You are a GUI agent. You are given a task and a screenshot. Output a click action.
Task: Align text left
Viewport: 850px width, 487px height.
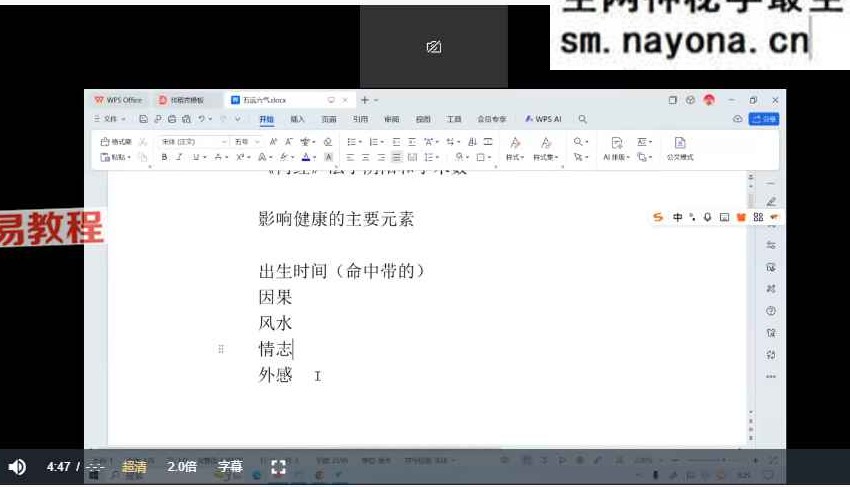[350, 157]
